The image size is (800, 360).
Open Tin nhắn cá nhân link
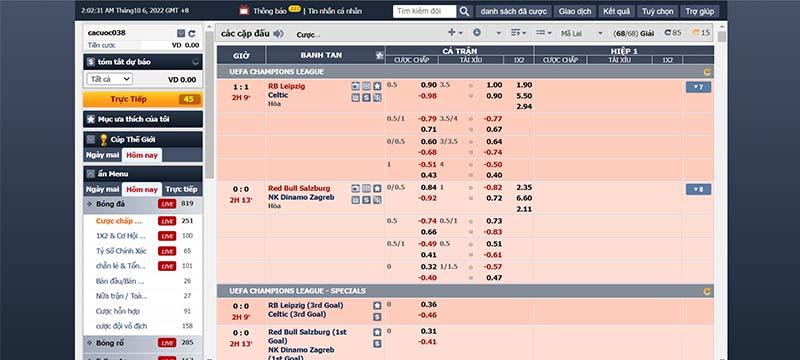click(x=335, y=11)
